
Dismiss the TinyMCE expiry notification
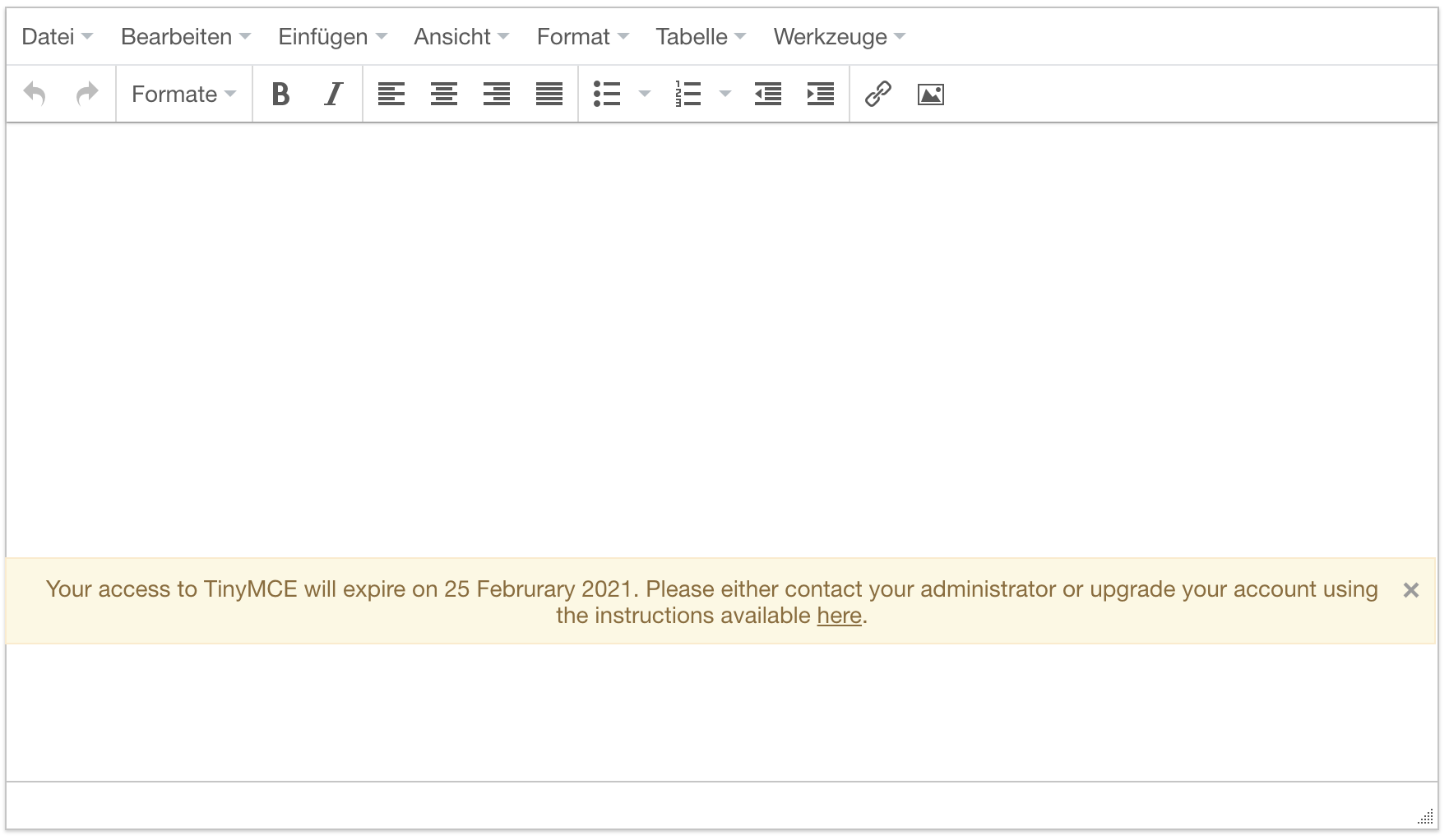click(1411, 590)
